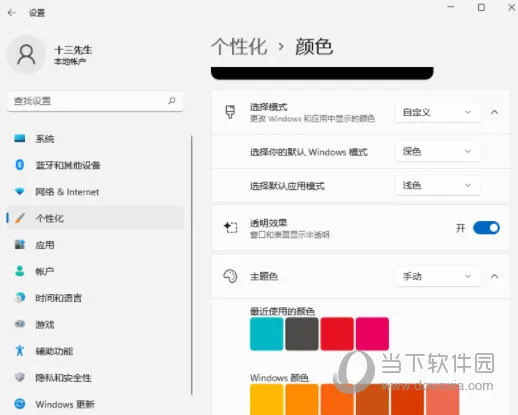Select the salmon Windows color swatch
The image size is (518, 415).
443,399
